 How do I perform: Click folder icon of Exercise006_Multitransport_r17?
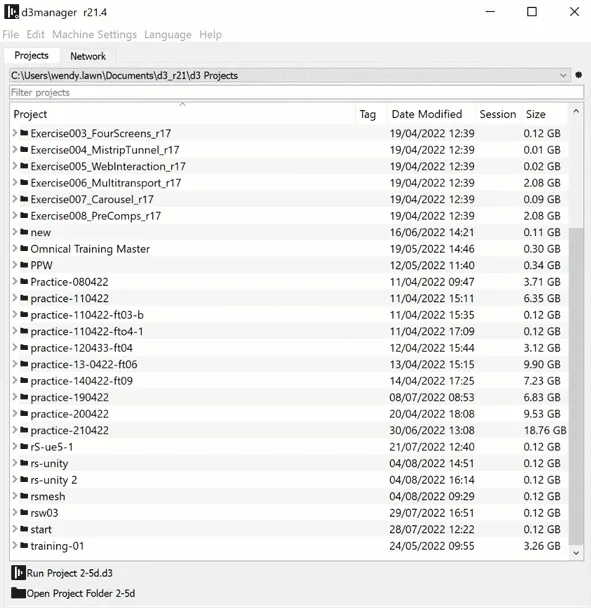coord(24,182)
